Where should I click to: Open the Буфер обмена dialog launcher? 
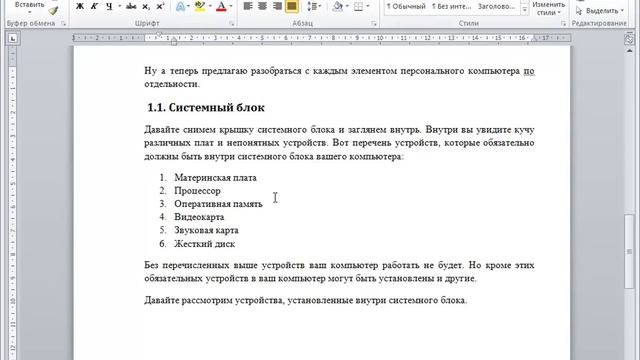[x=63, y=24]
